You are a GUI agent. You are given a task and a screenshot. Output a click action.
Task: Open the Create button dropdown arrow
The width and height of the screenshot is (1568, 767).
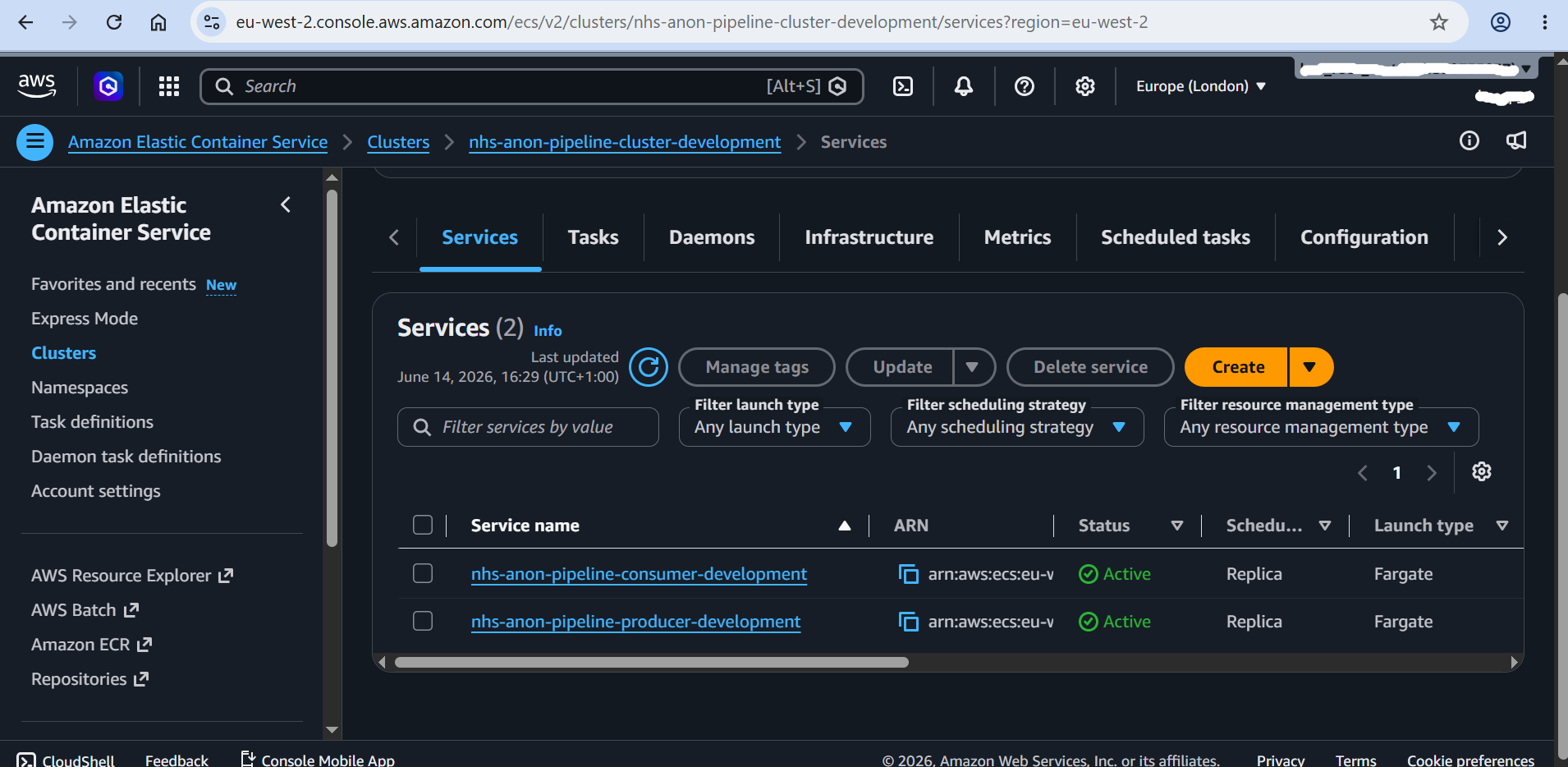pyautogui.click(x=1310, y=367)
